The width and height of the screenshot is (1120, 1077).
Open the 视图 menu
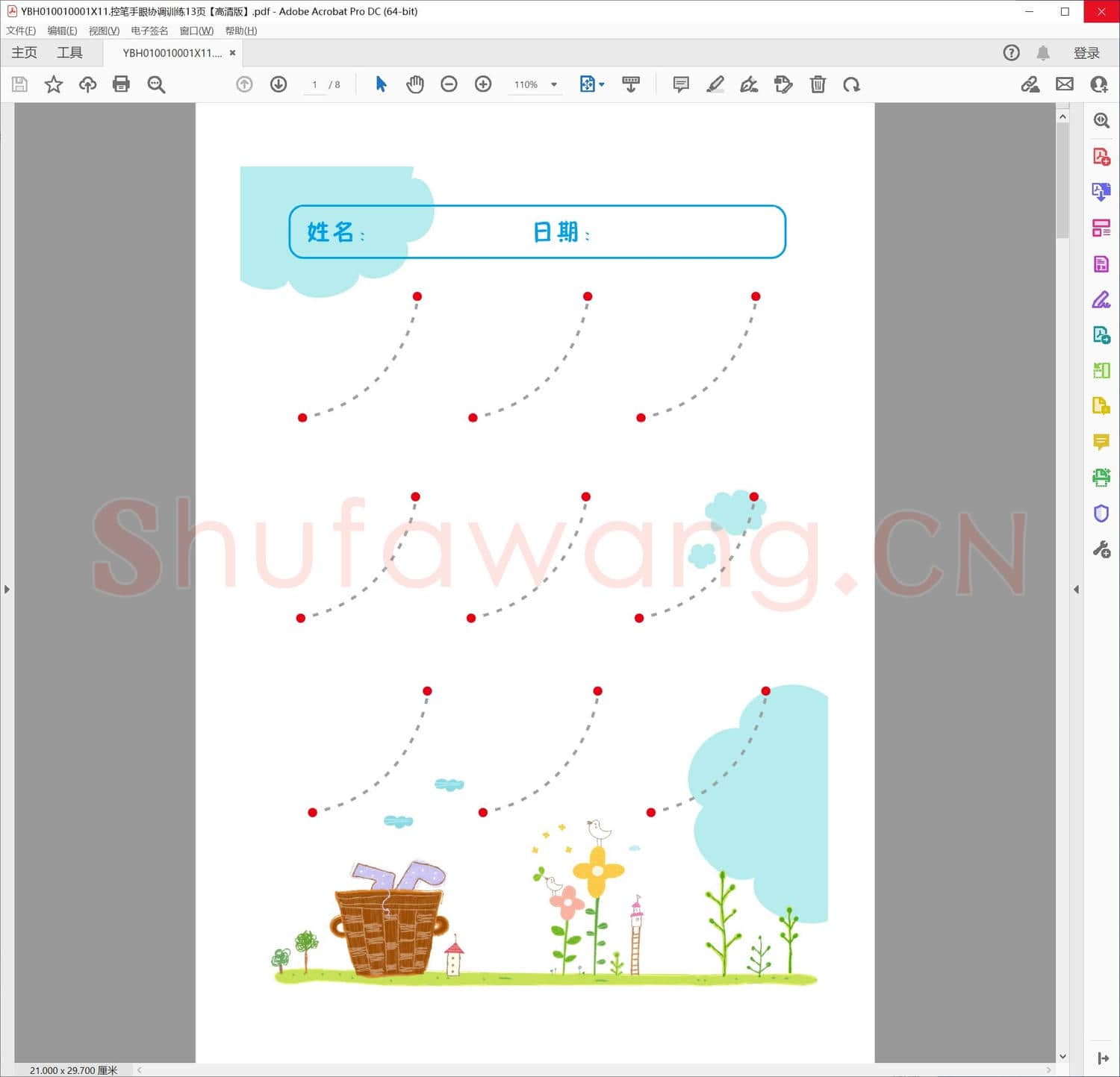click(104, 31)
